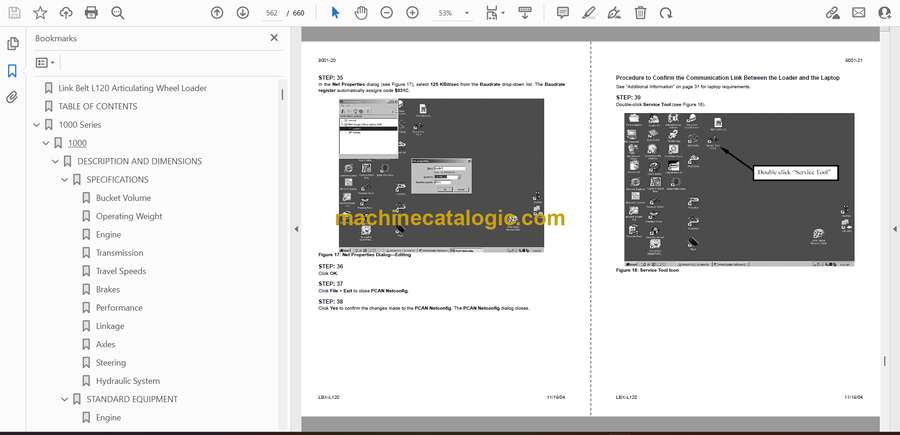Toggle the bookmarks panel icon
This screenshot has width=900, height=435.
tap(12, 71)
